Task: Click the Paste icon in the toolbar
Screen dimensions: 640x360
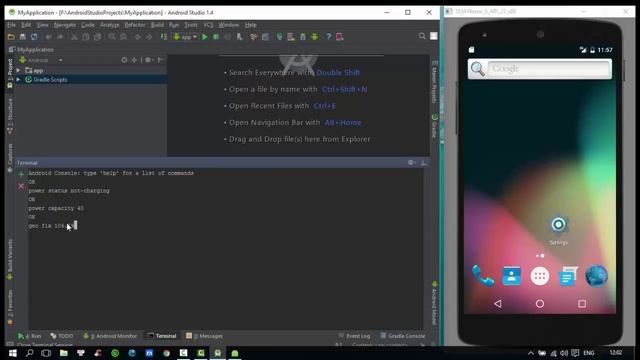Action: [97, 37]
